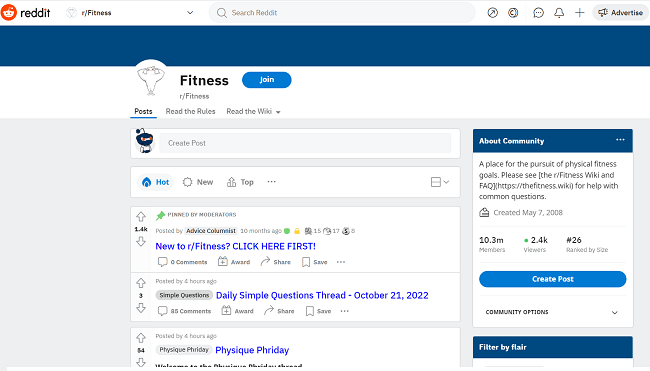Click the blue Create Post sidebar button
Image resolution: width=650 pixels, height=371 pixels.
(x=553, y=279)
